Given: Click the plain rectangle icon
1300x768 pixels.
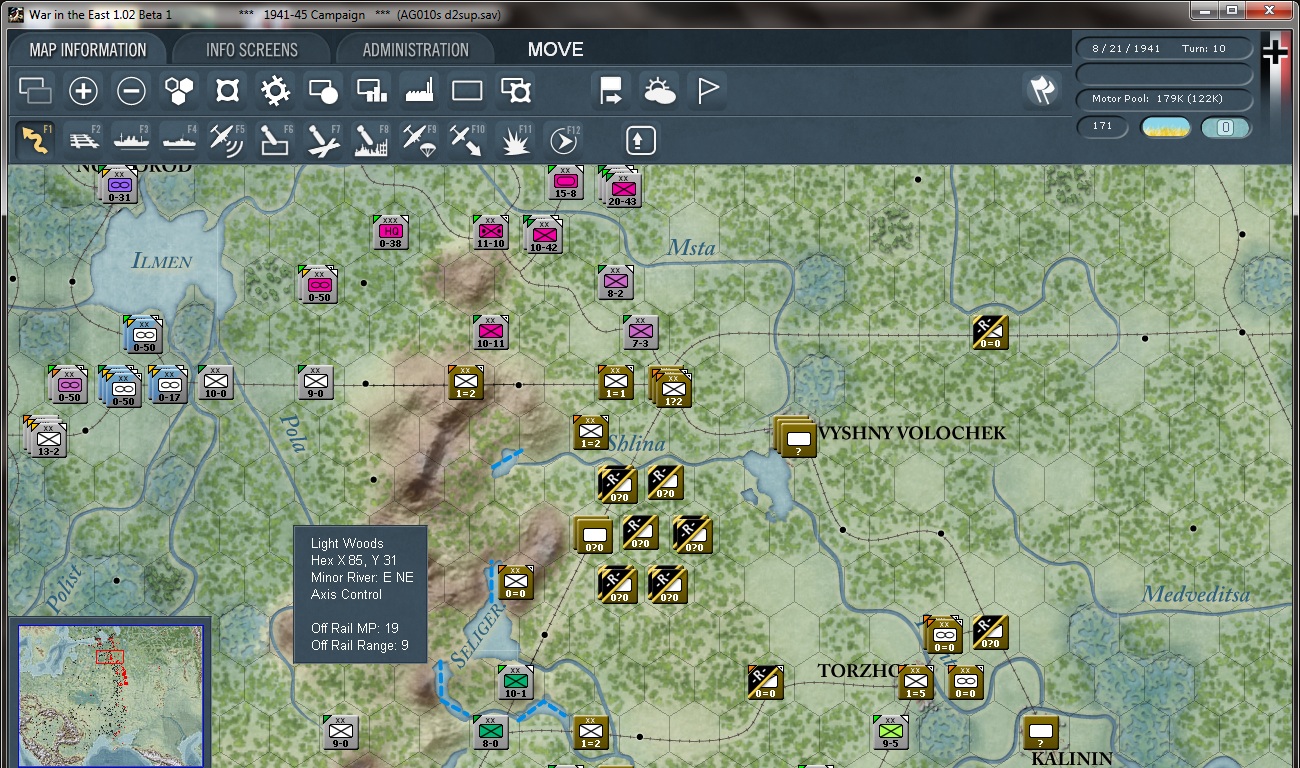Looking at the screenshot, I should pyautogui.click(x=467, y=91).
